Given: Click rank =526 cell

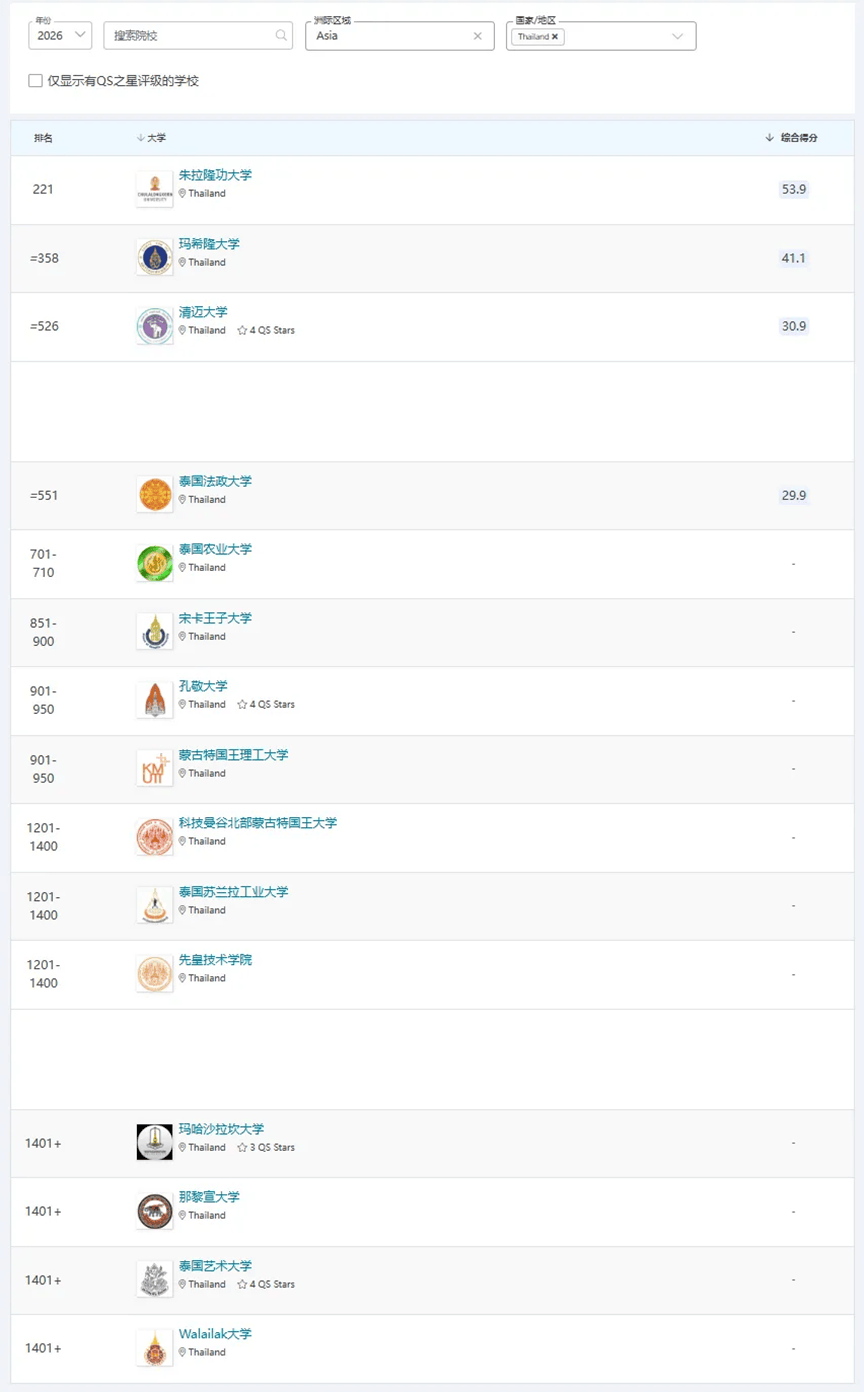Looking at the screenshot, I should pos(43,326).
